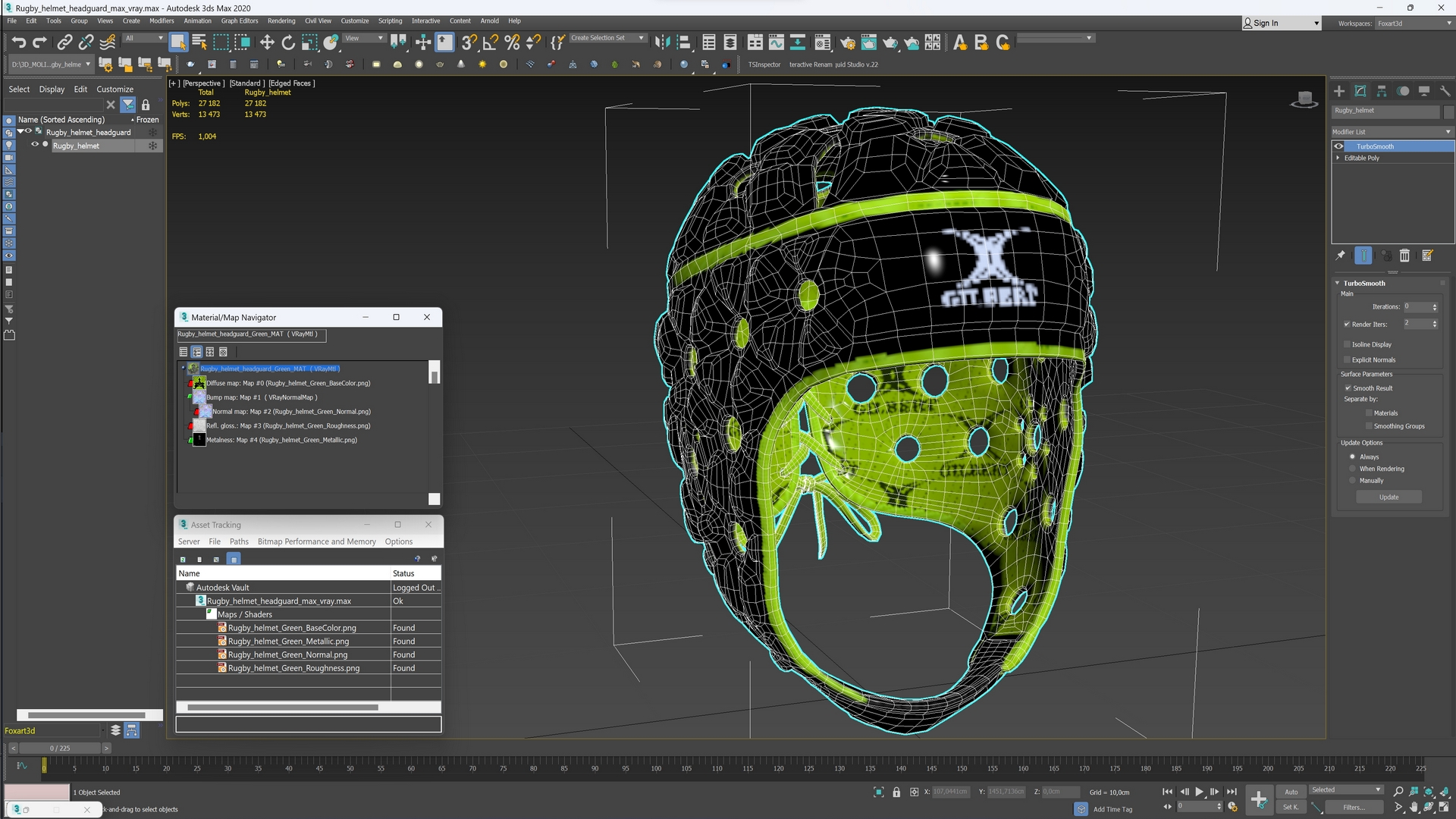Collapse the TurboSmooth rollout
The image size is (1456, 819).
click(x=1338, y=283)
